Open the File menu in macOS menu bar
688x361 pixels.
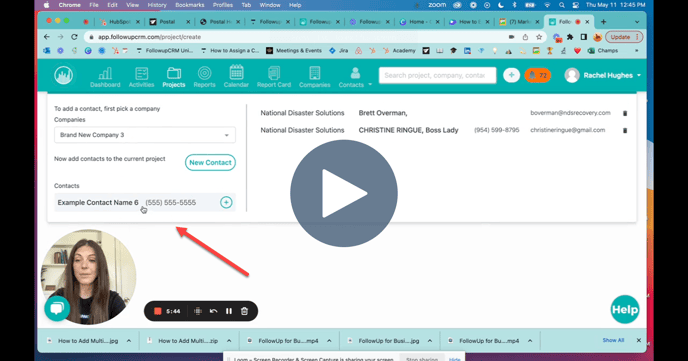tap(94, 5)
